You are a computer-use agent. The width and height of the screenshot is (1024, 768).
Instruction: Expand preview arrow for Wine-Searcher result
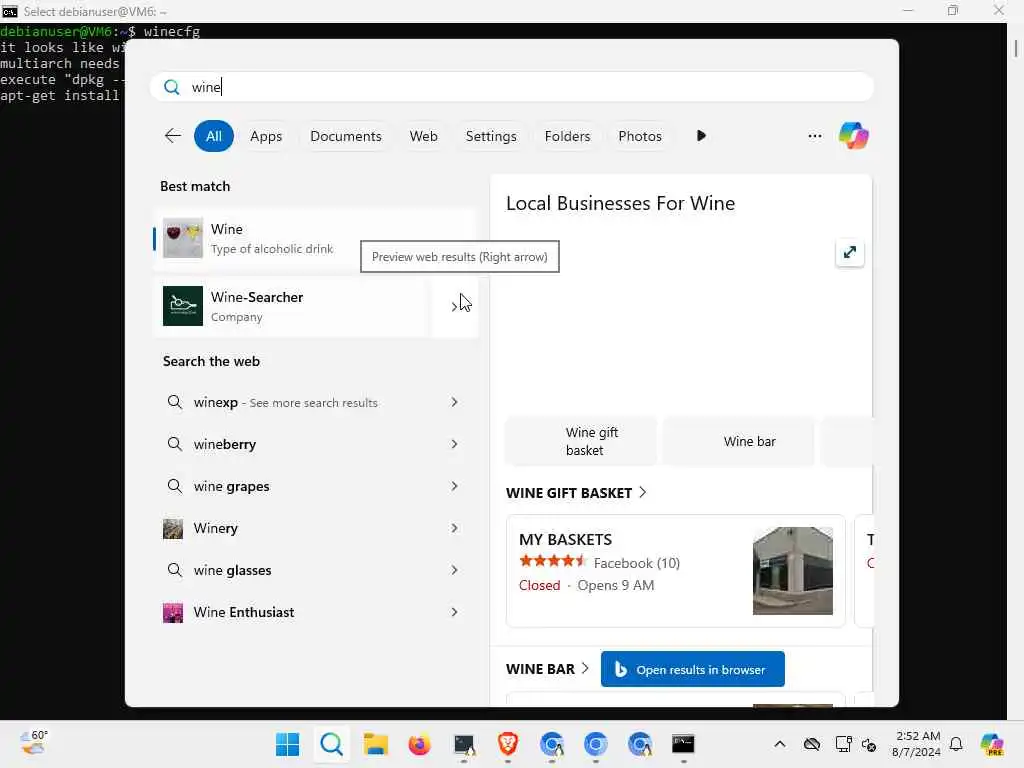pyautogui.click(x=455, y=306)
